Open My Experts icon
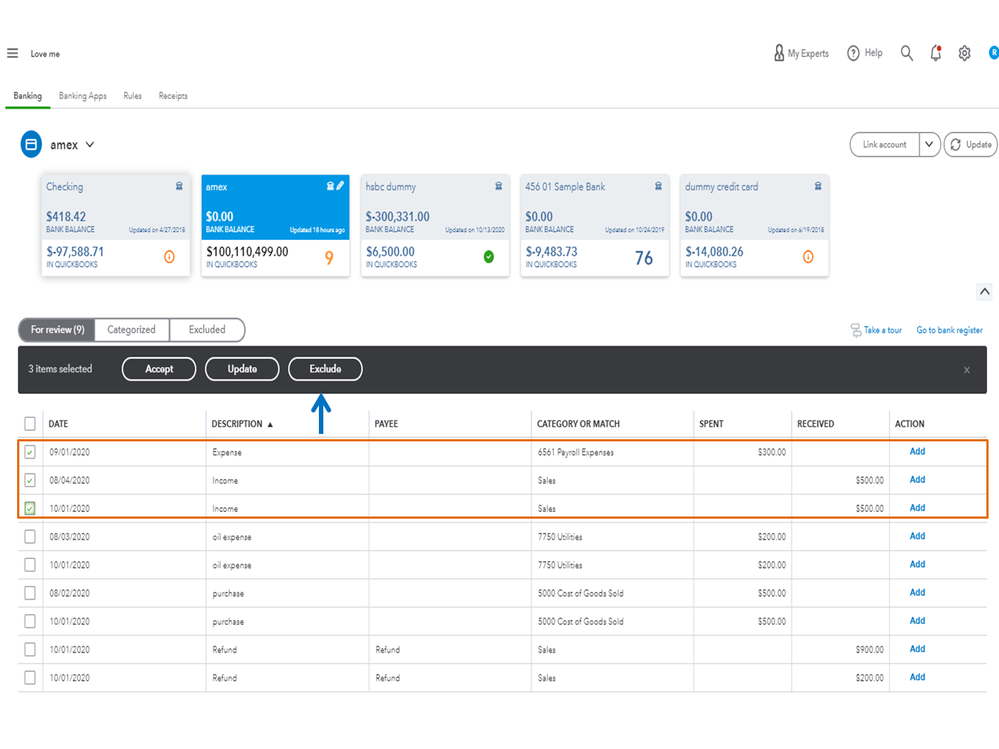This screenshot has width=999, height=749. pyautogui.click(x=779, y=53)
